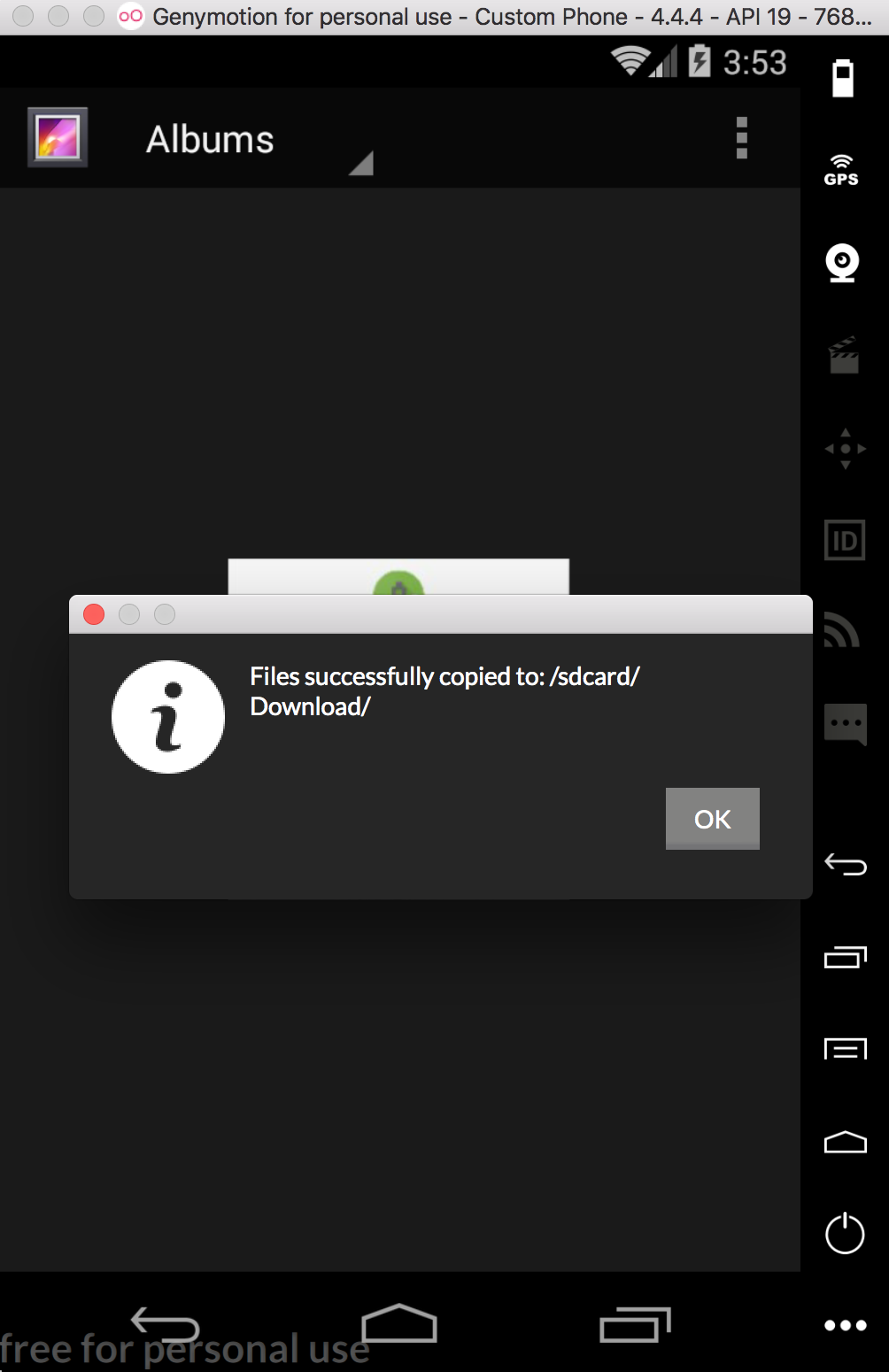Open the device ID widget
889x1372 pixels.
coord(845,540)
